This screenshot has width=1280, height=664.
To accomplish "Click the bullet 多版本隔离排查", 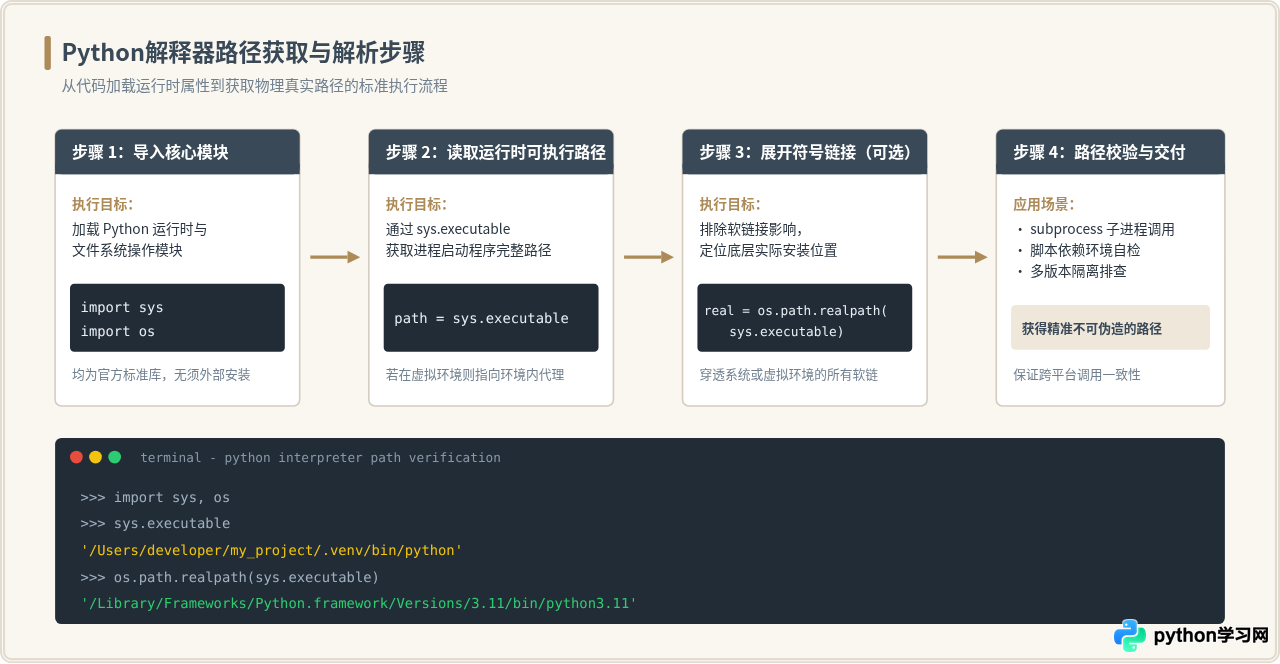I will pos(1079,271).
